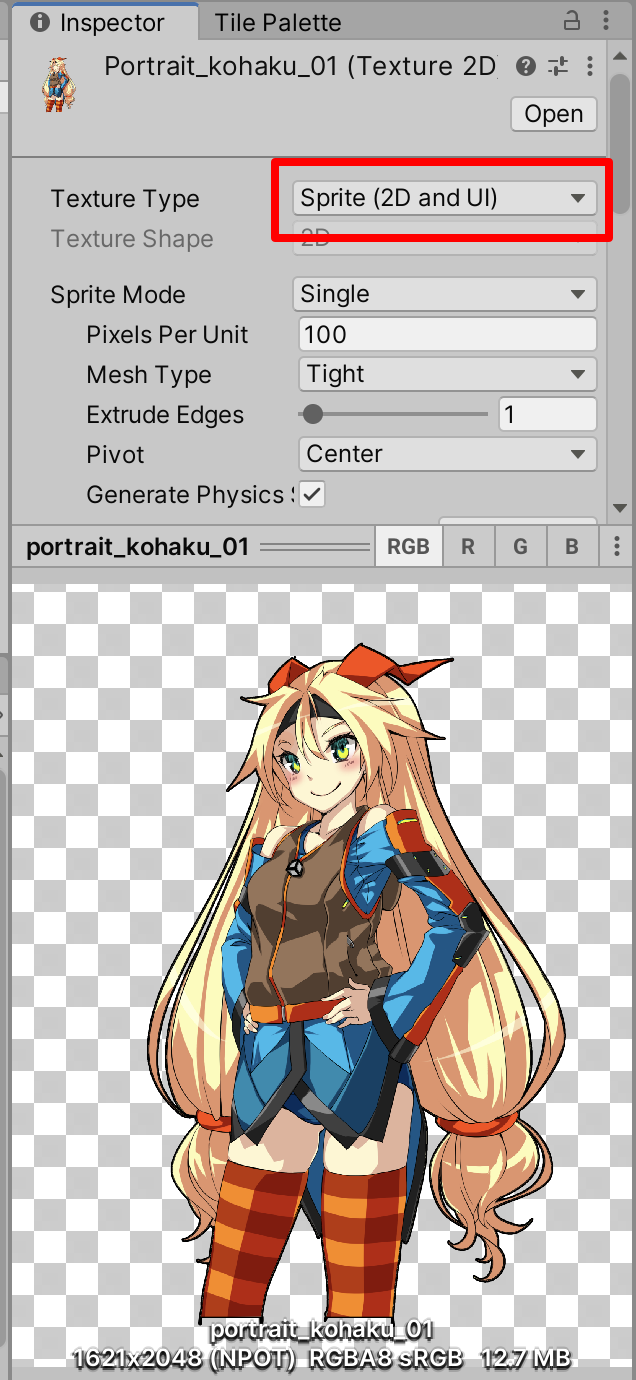The width and height of the screenshot is (636, 1380).
Task: Click the Pixels Per Unit label
Action: pos(167,335)
